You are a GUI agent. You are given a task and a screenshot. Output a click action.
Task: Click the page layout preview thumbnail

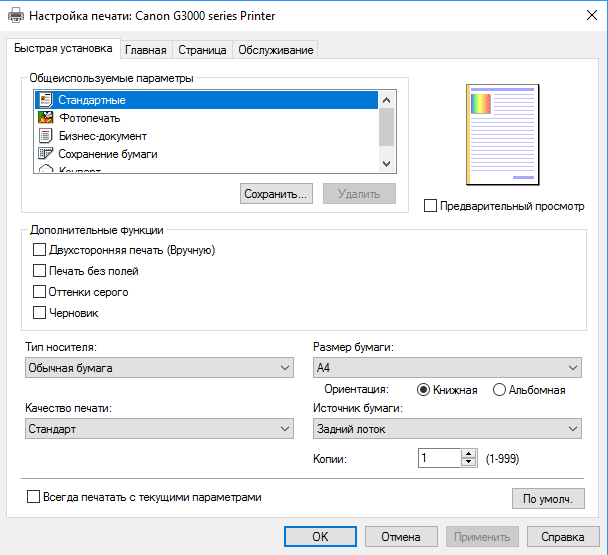[503, 135]
